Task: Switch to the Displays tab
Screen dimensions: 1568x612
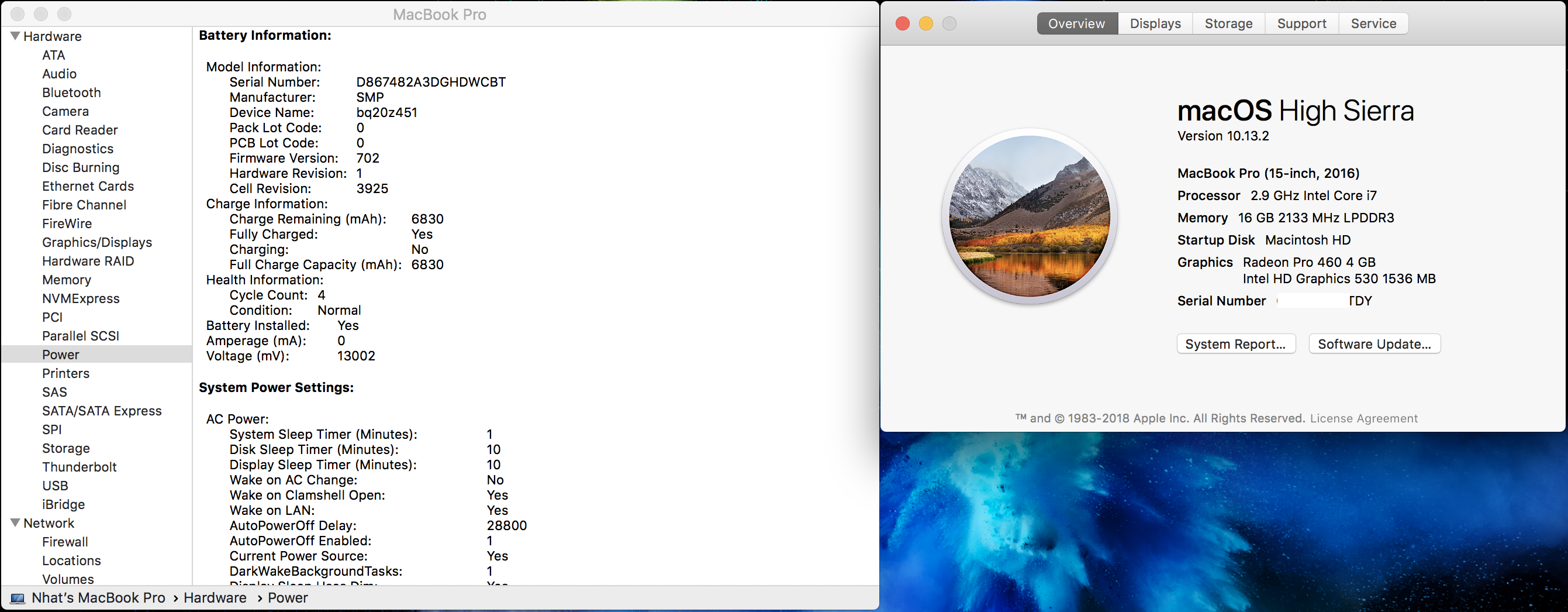Action: point(1155,24)
